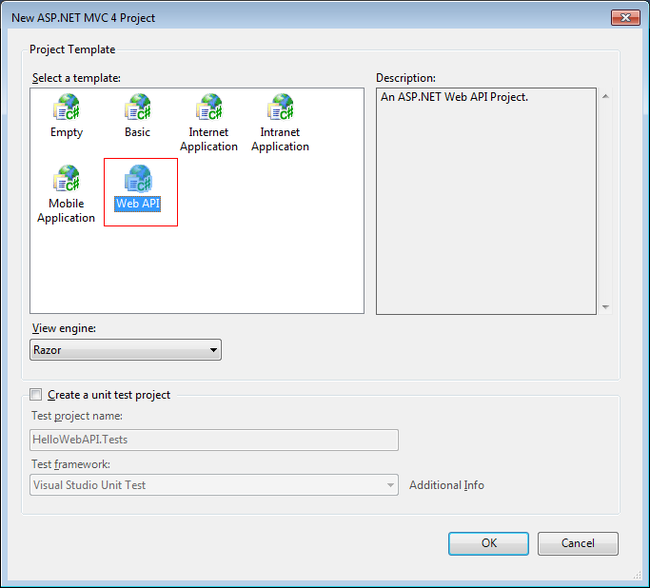
Task: Click the Cancel button
Action: point(578,544)
